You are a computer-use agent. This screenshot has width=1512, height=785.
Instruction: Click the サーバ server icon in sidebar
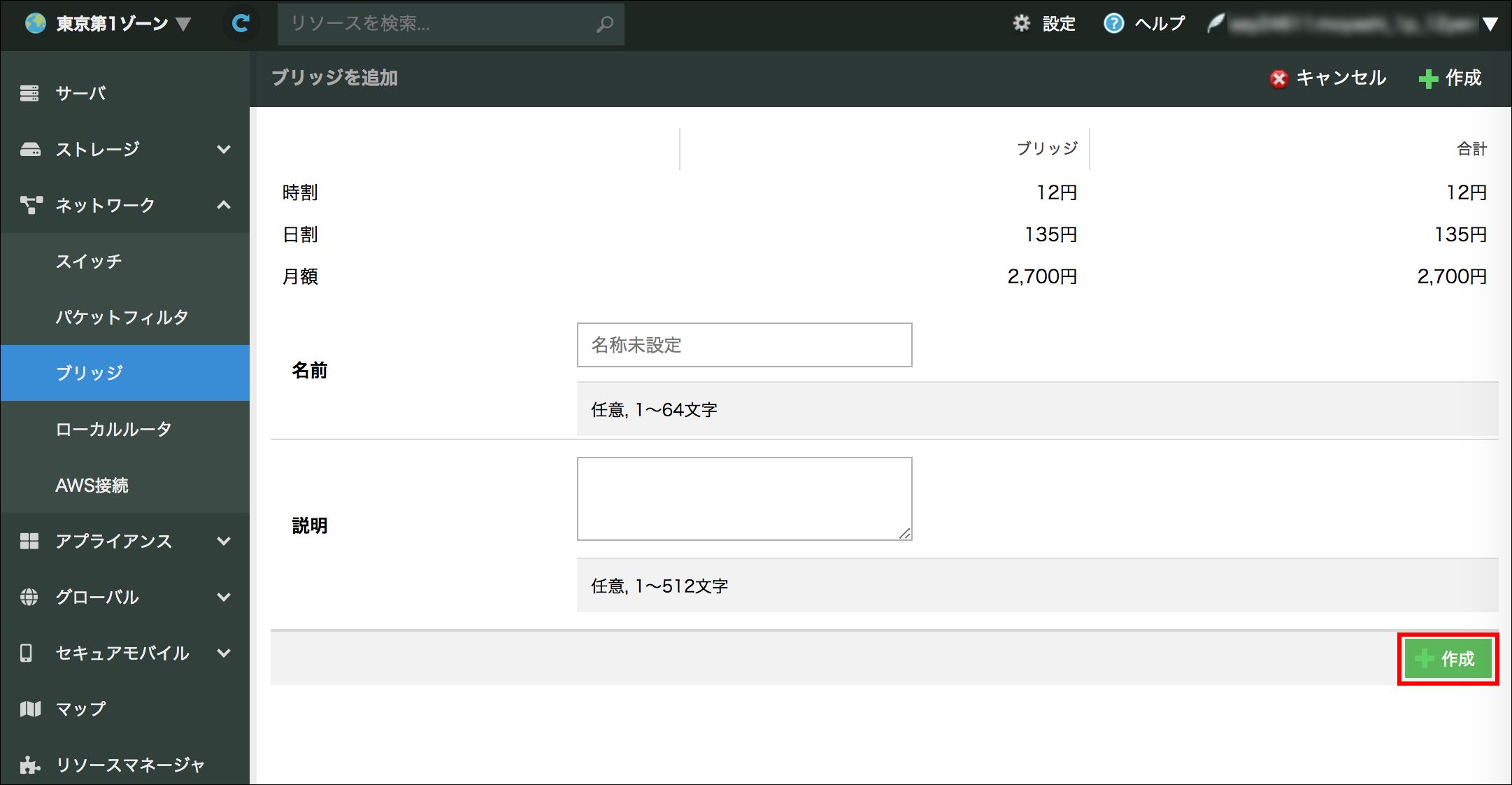tap(29, 93)
